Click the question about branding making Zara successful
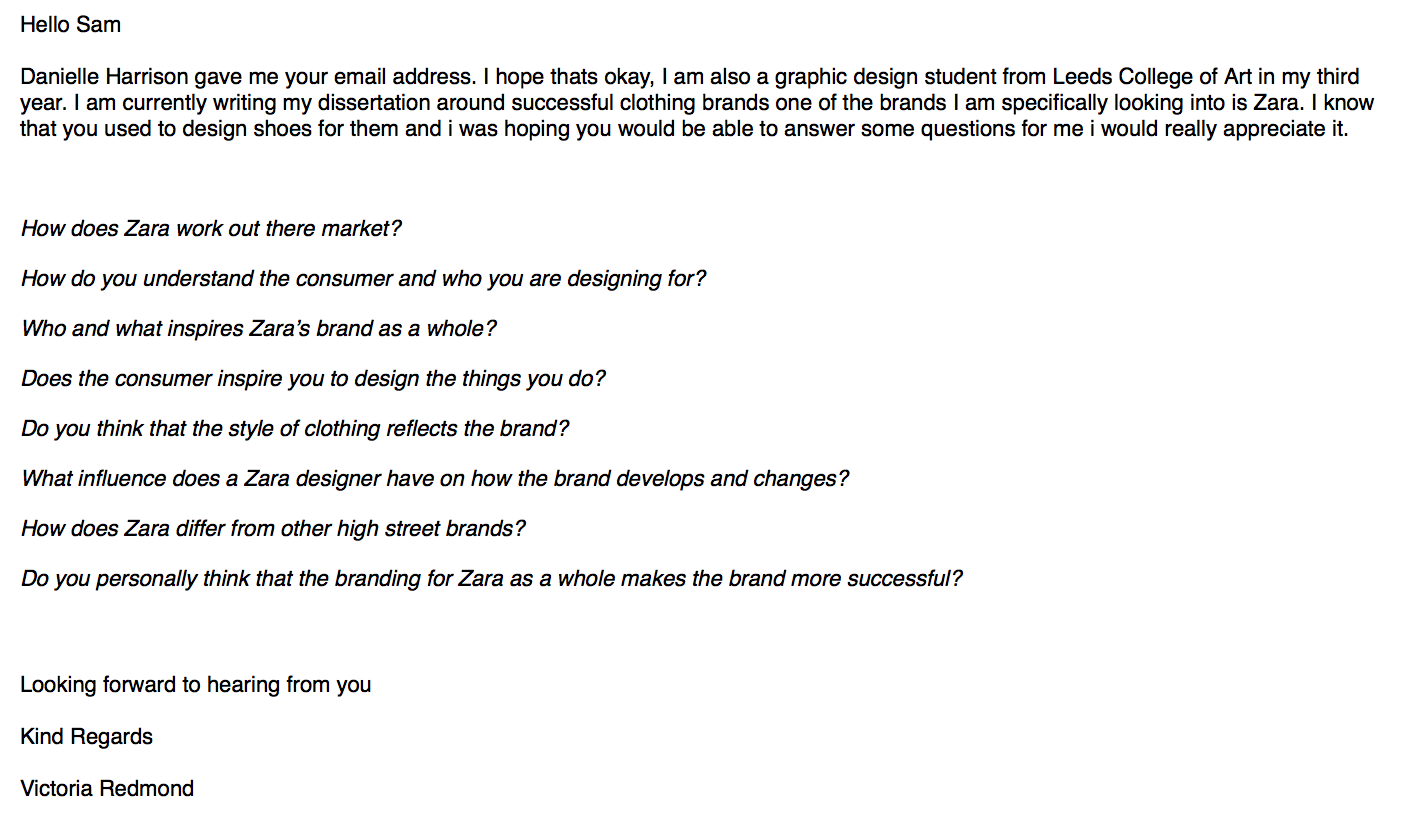This screenshot has height=834, width=1418. 491,579
